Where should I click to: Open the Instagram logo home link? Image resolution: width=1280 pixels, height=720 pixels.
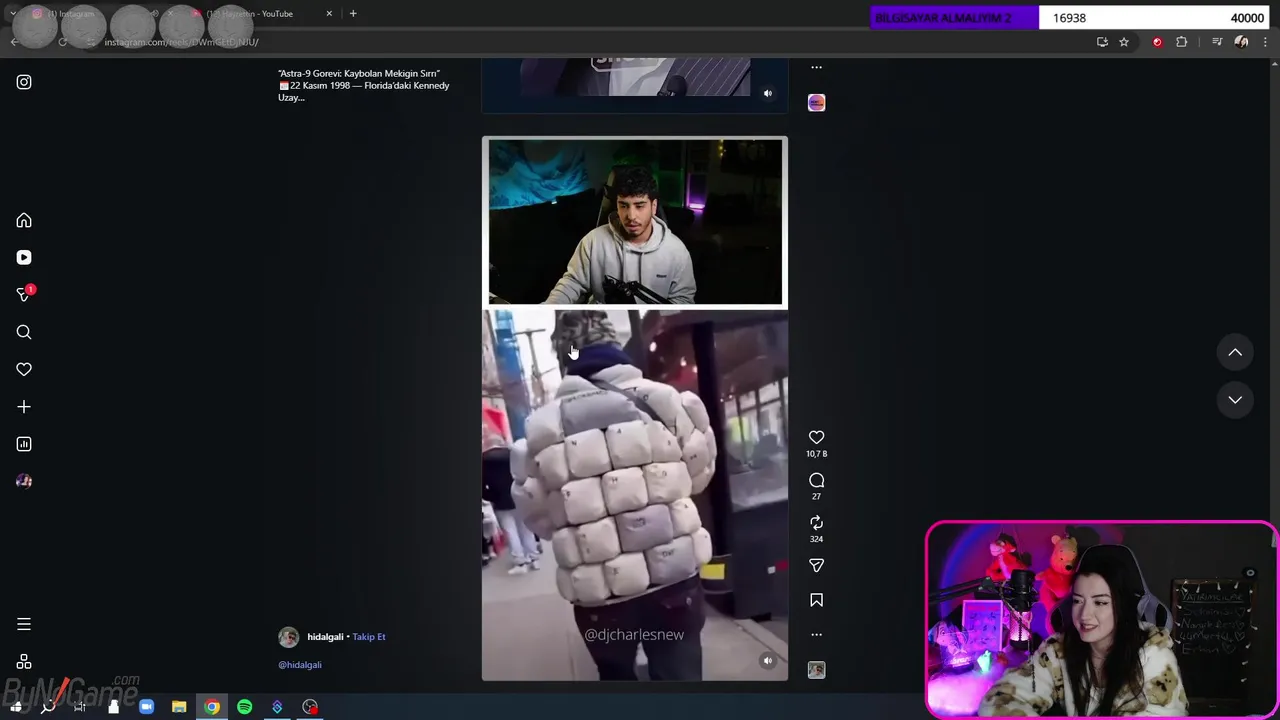(x=24, y=82)
